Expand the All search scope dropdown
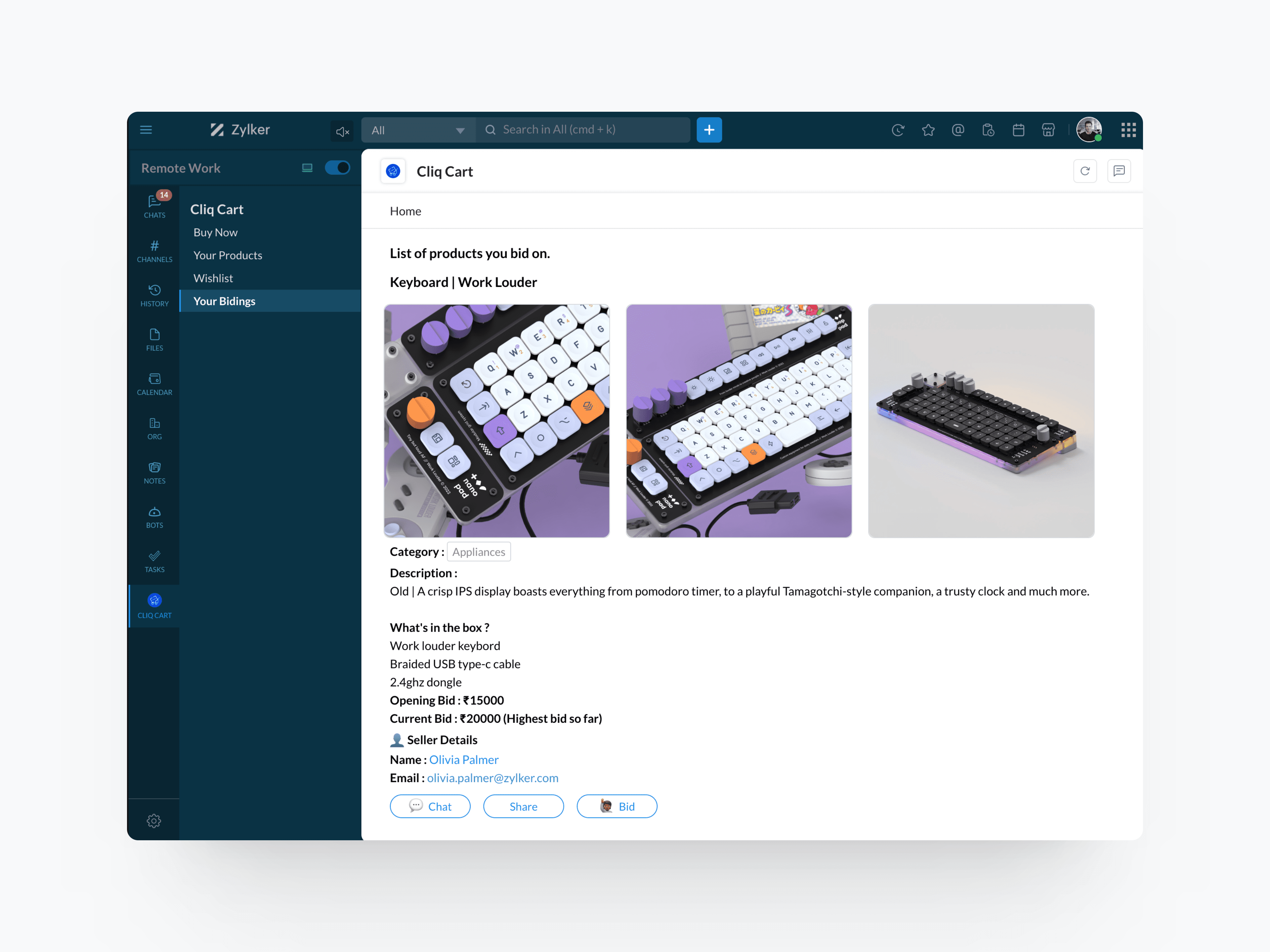1270x952 pixels. [418, 130]
